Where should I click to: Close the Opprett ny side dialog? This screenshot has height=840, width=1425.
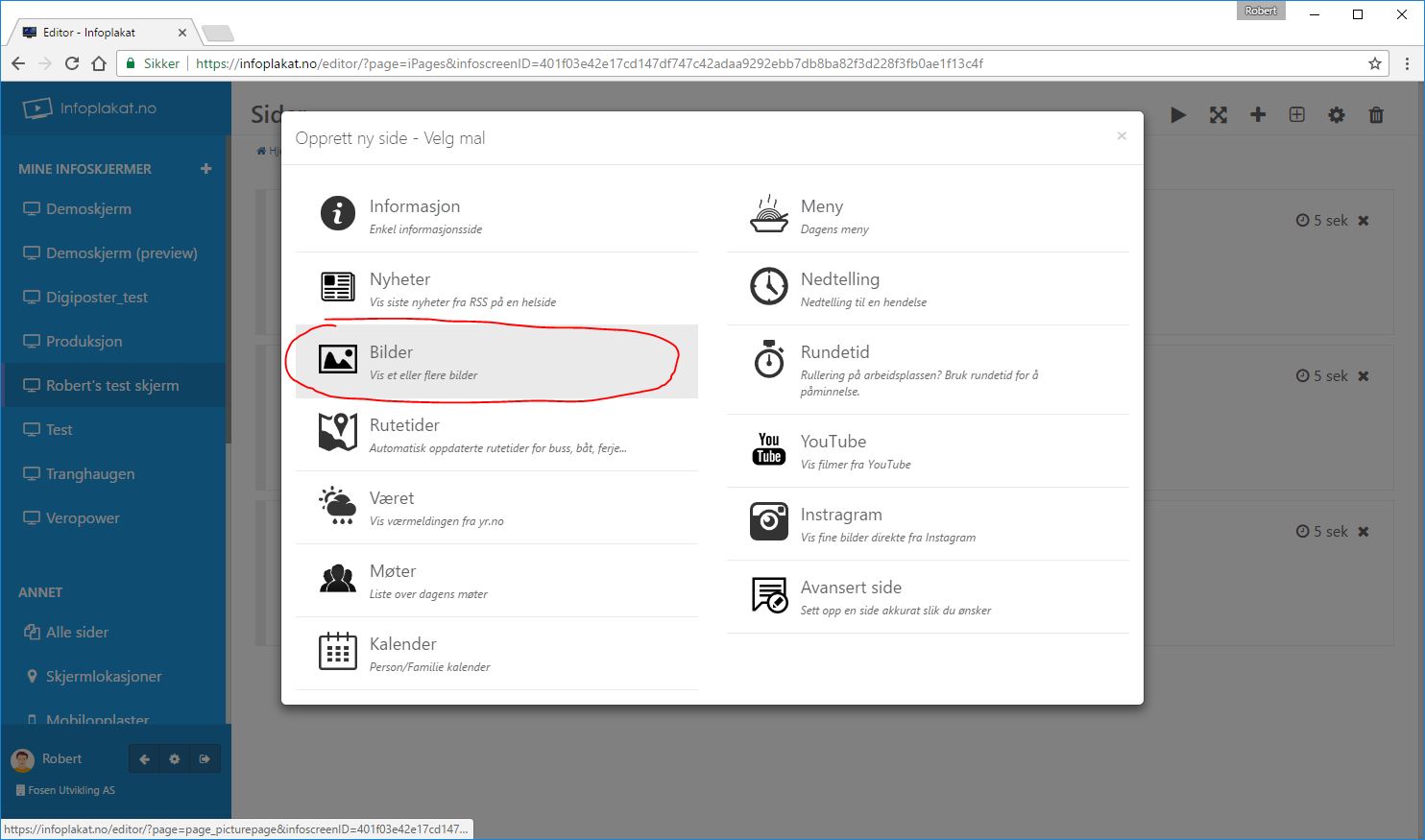(1121, 136)
